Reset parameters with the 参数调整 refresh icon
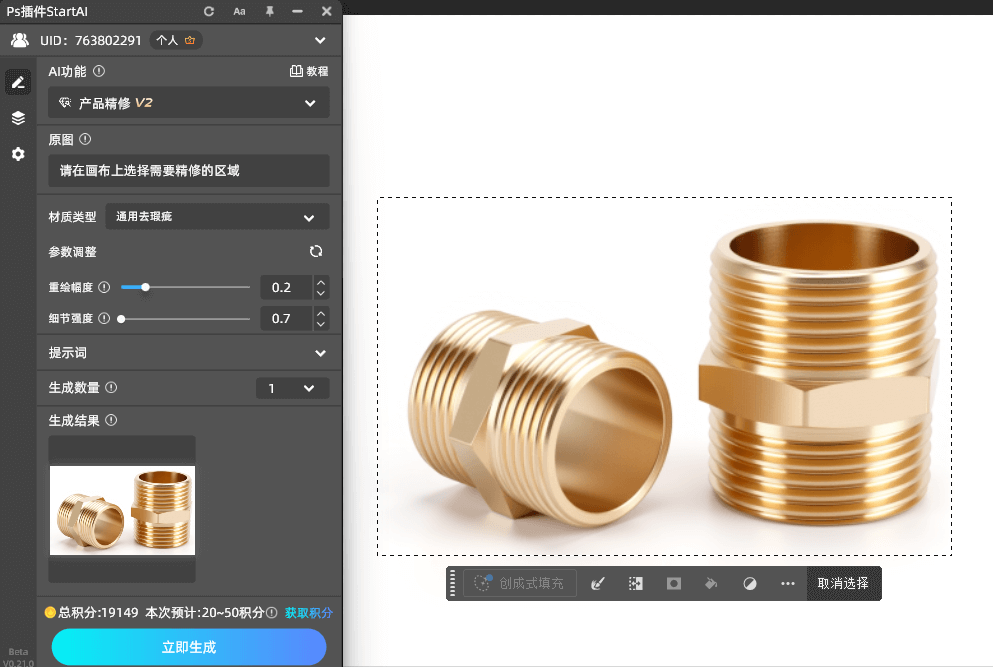Viewport: 993px width, 667px height. (x=316, y=252)
